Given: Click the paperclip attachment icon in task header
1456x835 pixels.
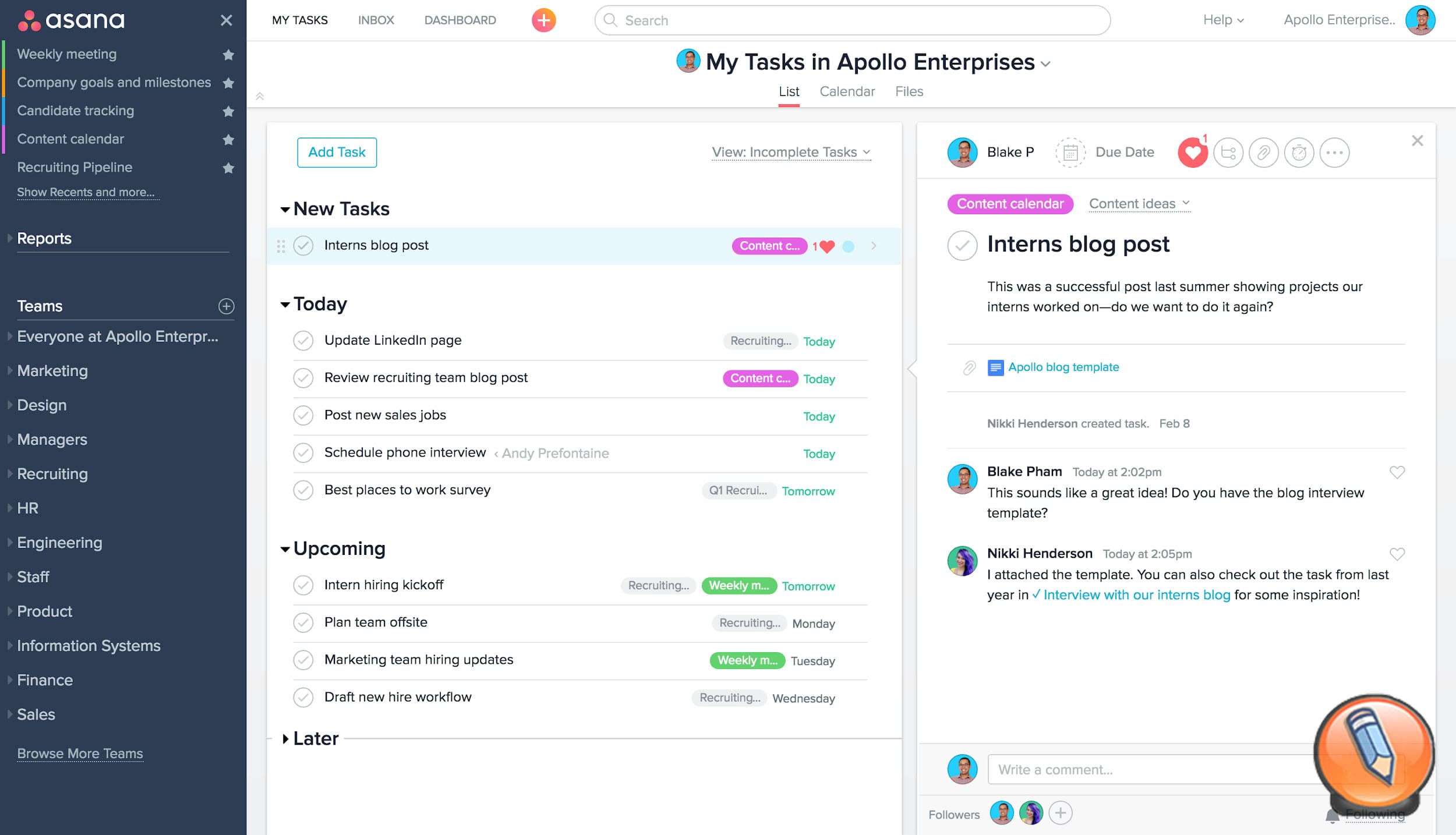Looking at the screenshot, I should (1263, 153).
